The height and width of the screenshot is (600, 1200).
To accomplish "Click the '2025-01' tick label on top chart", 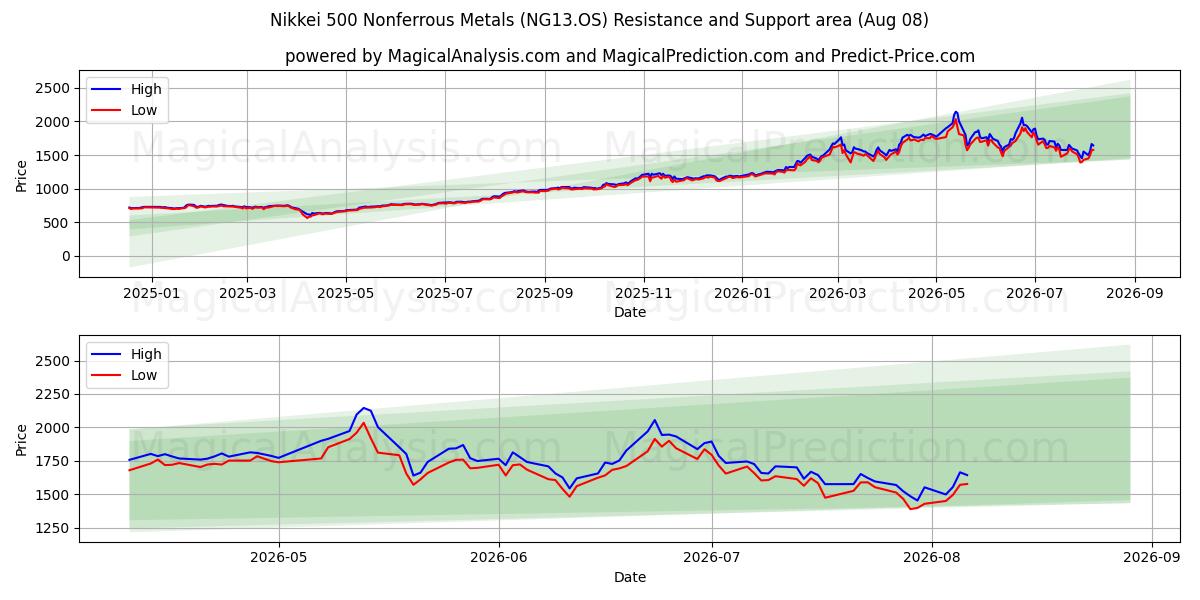I will point(151,294).
